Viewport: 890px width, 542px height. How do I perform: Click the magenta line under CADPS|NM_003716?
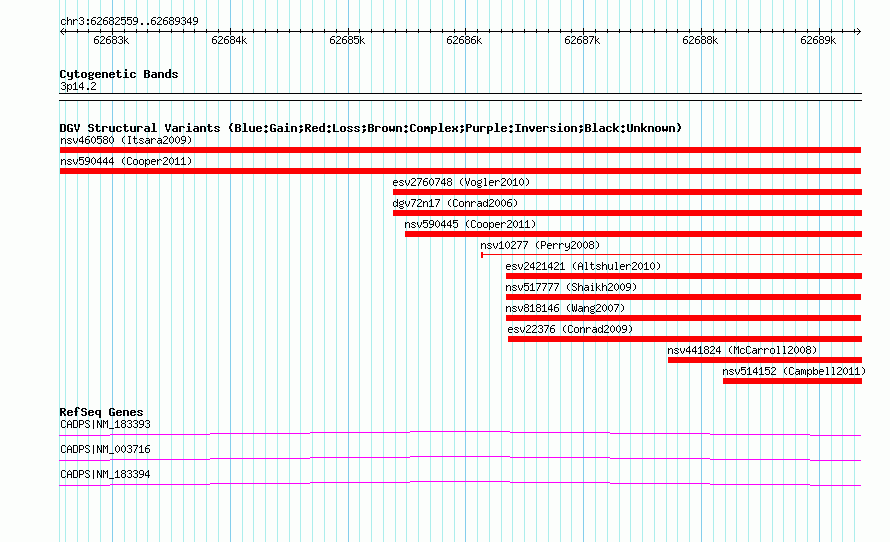point(460,459)
